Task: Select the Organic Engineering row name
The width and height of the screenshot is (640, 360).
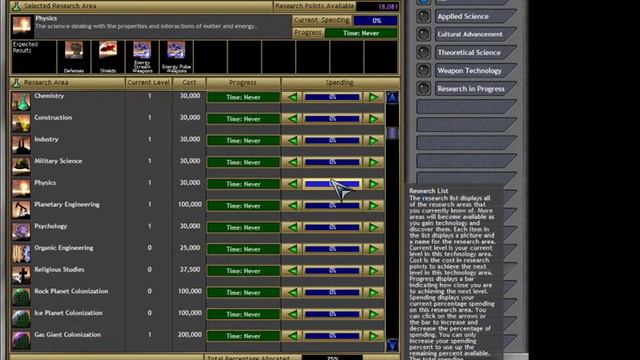Action: (x=64, y=248)
